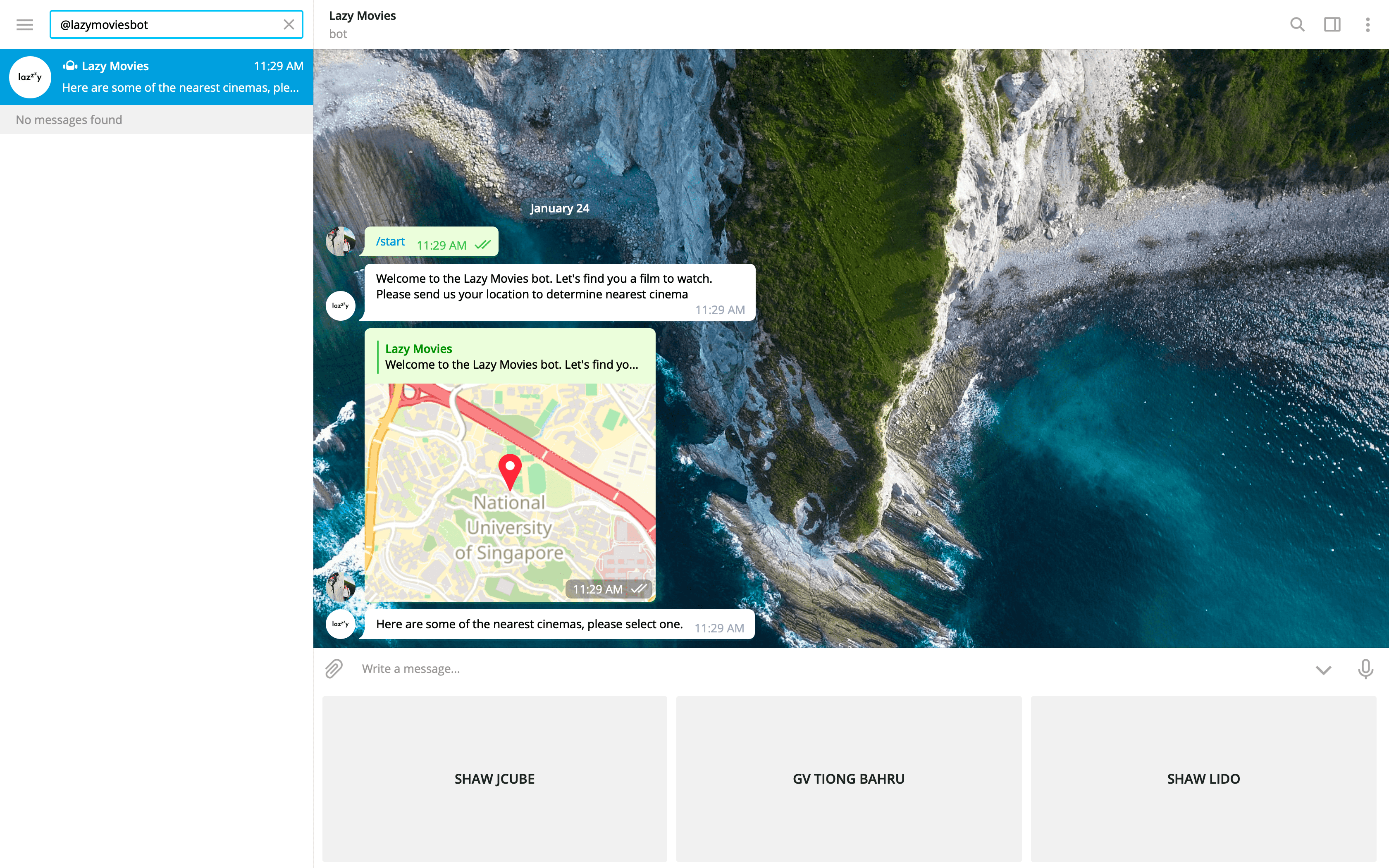This screenshot has height=868, width=1389.
Task: Clear the search field text
Action: [x=289, y=25]
